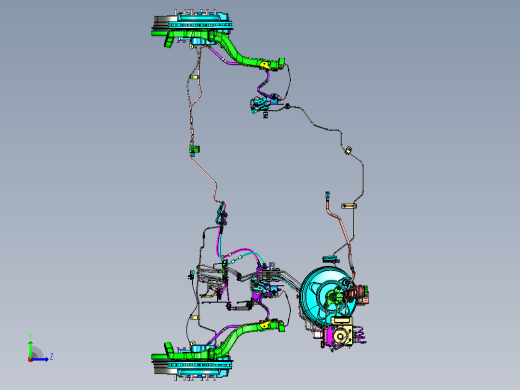The width and height of the screenshot is (520, 390).
Task: Click the beige ABS hydraulic unit block
Action: click(x=343, y=333)
